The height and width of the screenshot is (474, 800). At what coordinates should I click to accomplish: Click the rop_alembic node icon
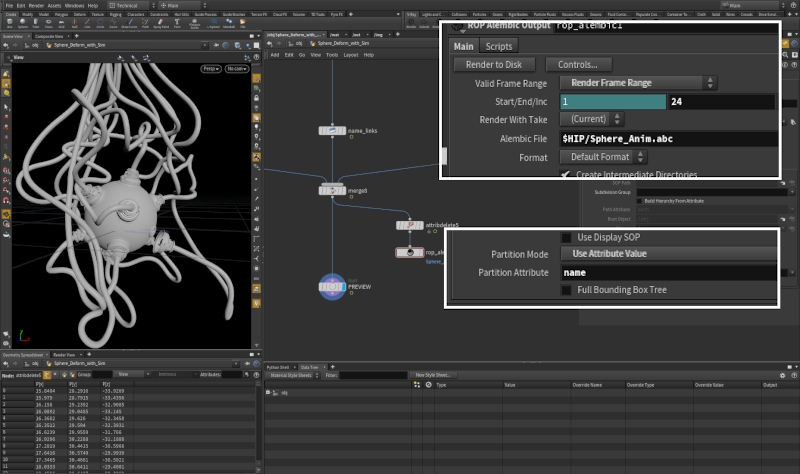click(409, 253)
